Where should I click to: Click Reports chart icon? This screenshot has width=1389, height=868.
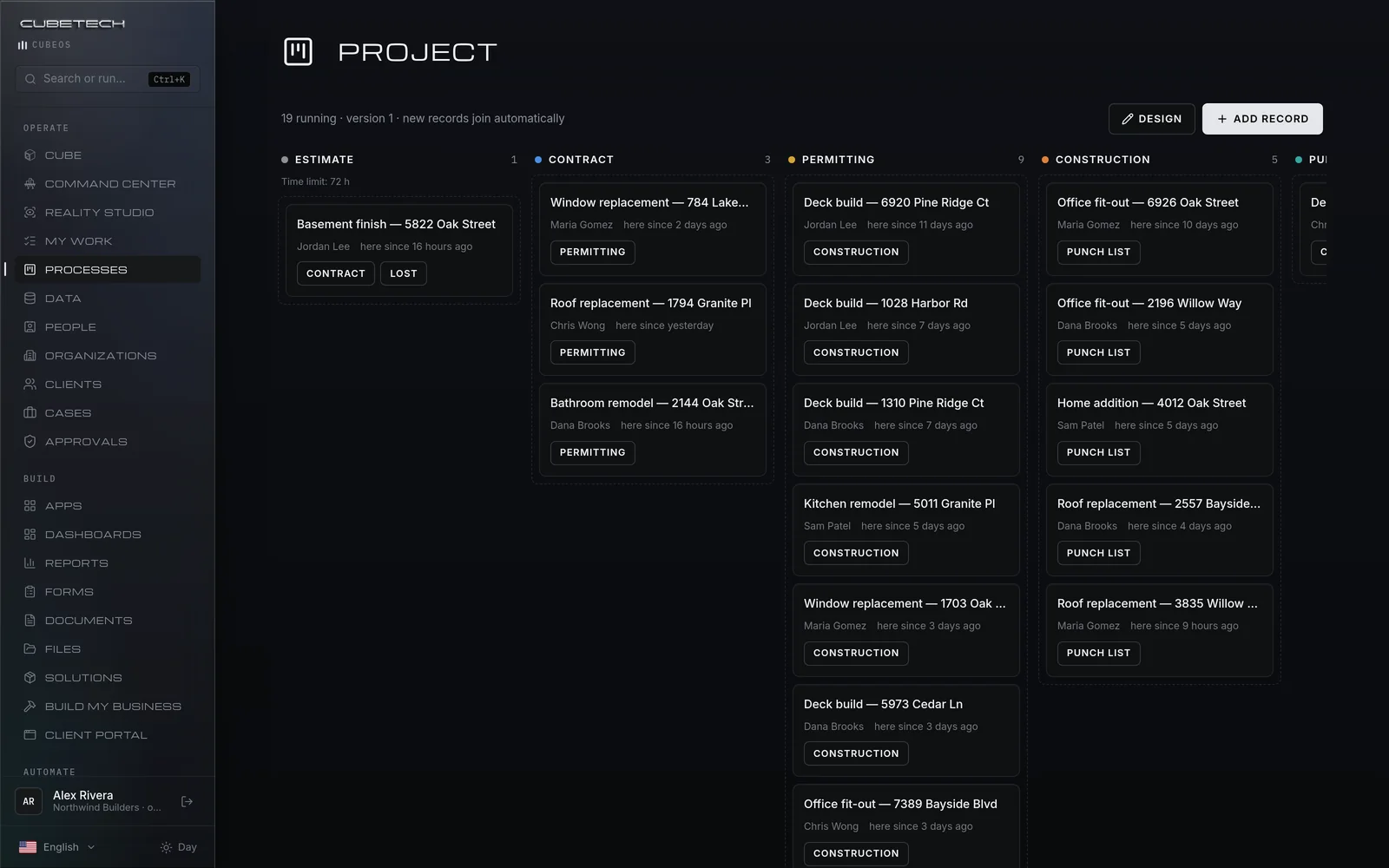30,563
